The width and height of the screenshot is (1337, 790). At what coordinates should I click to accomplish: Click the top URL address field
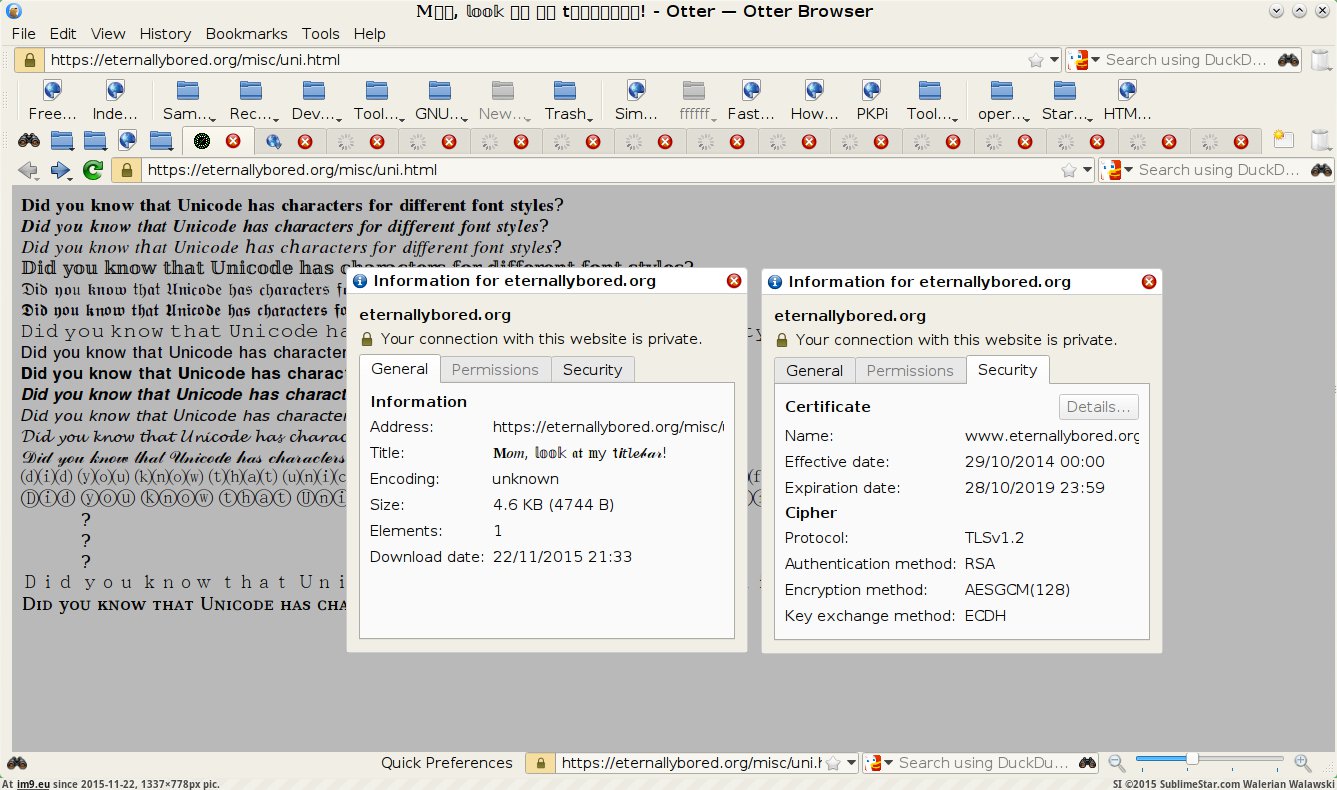[x=536, y=60]
